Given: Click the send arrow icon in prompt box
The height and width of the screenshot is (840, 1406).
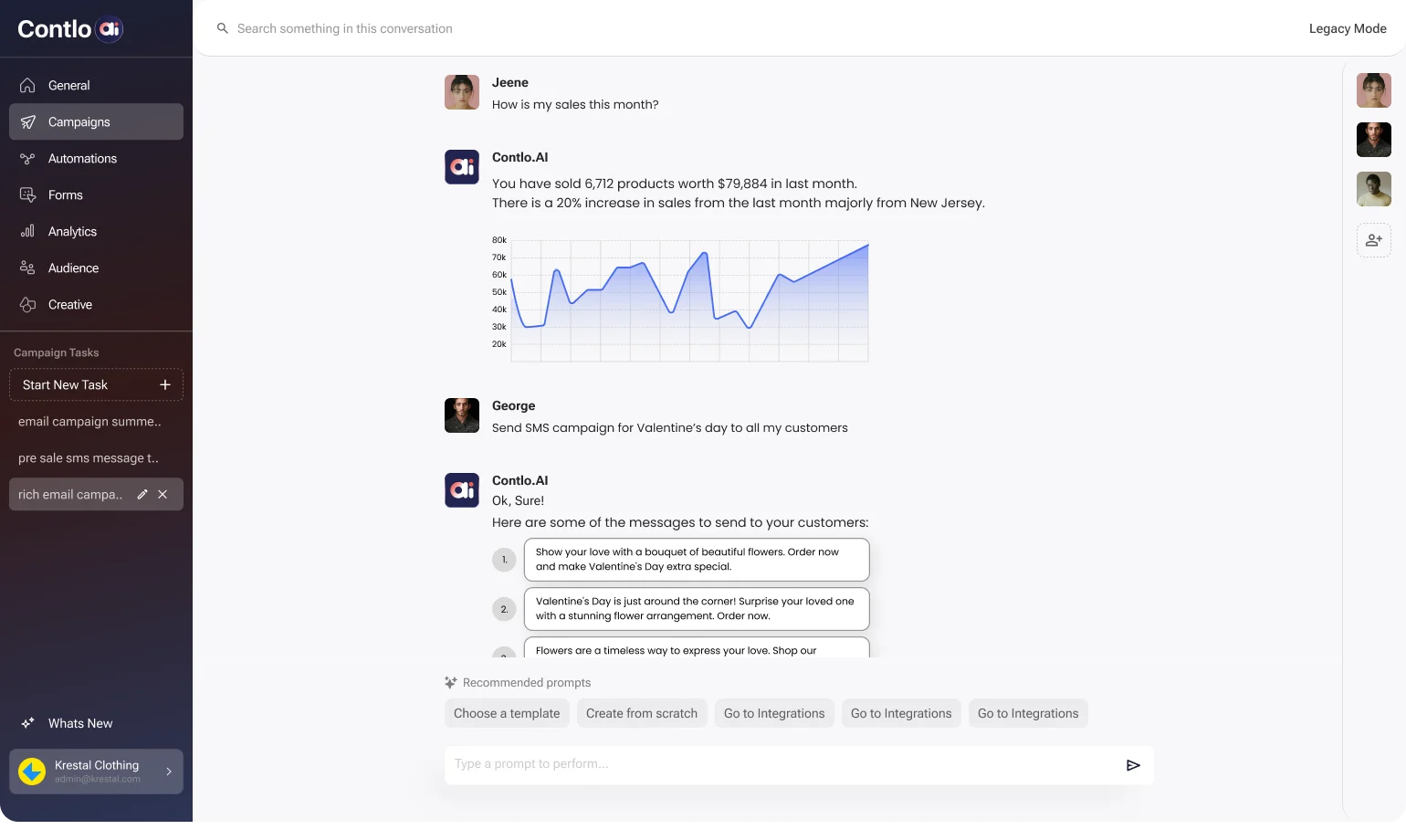Looking at the screenshot, I should click(1133, 765).
